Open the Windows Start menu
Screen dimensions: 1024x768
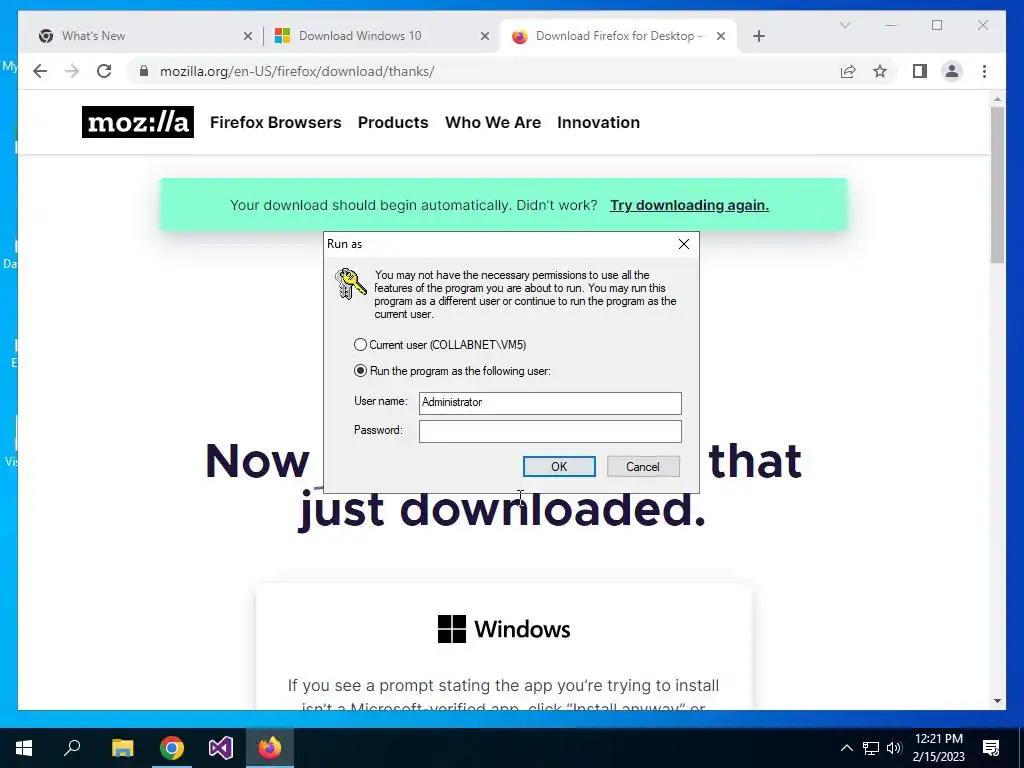(24, 748)
